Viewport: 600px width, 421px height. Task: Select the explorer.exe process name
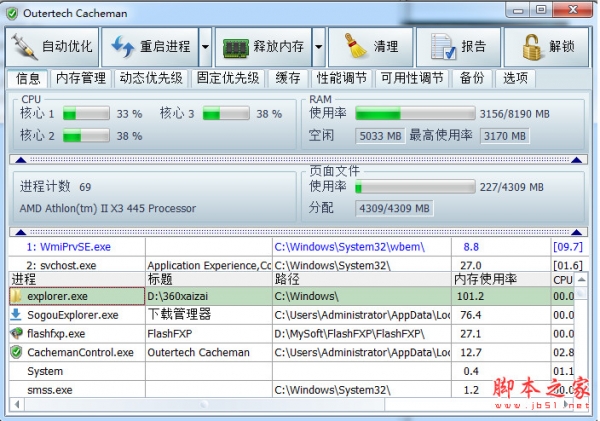57,296
